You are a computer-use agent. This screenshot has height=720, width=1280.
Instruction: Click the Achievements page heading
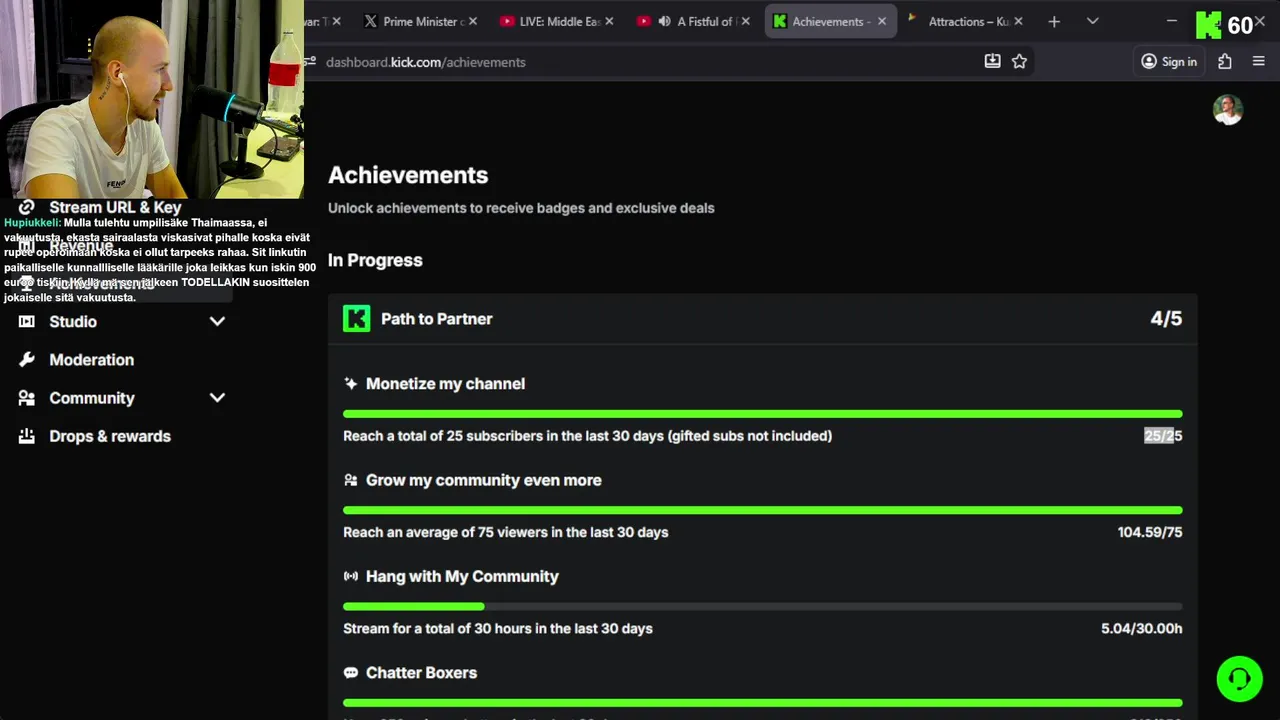tap(408, 175)
